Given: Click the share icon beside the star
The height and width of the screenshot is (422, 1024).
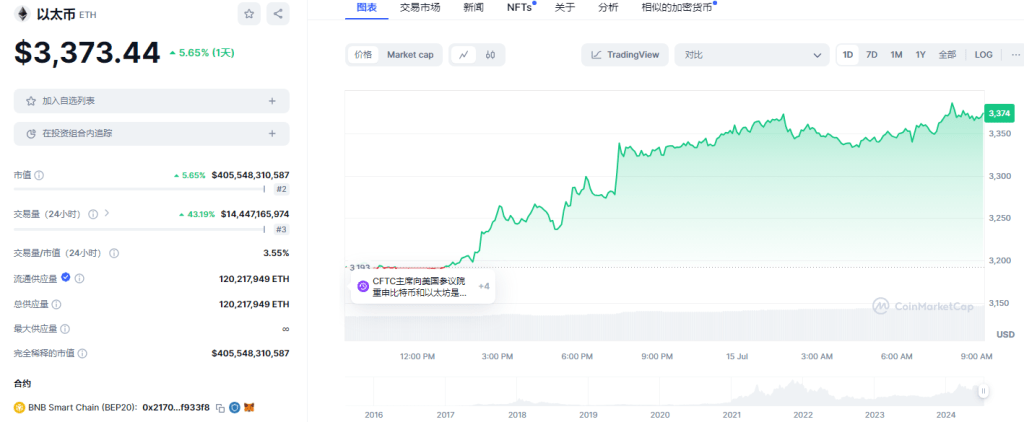Looking at the screenshot, I should 277,14.
